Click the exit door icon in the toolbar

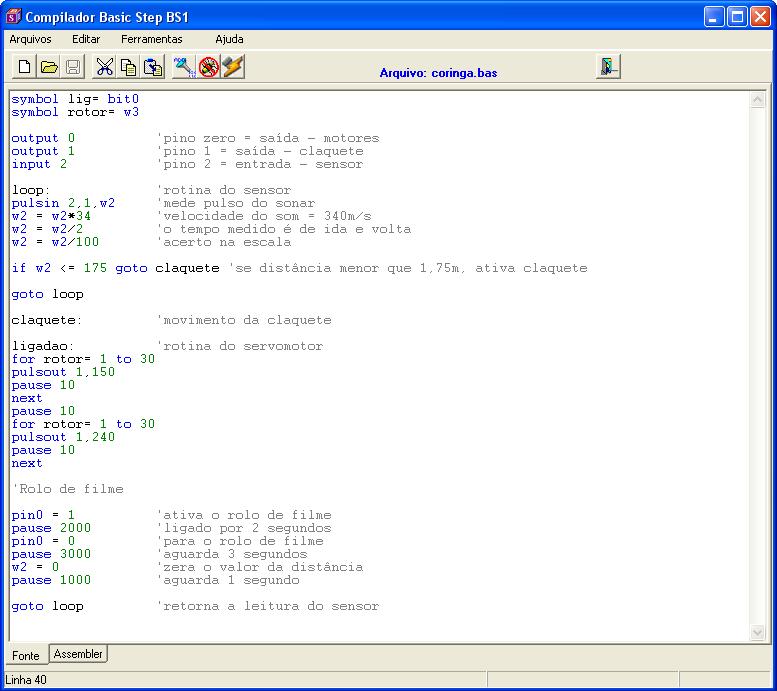click(x=609, y=66)
